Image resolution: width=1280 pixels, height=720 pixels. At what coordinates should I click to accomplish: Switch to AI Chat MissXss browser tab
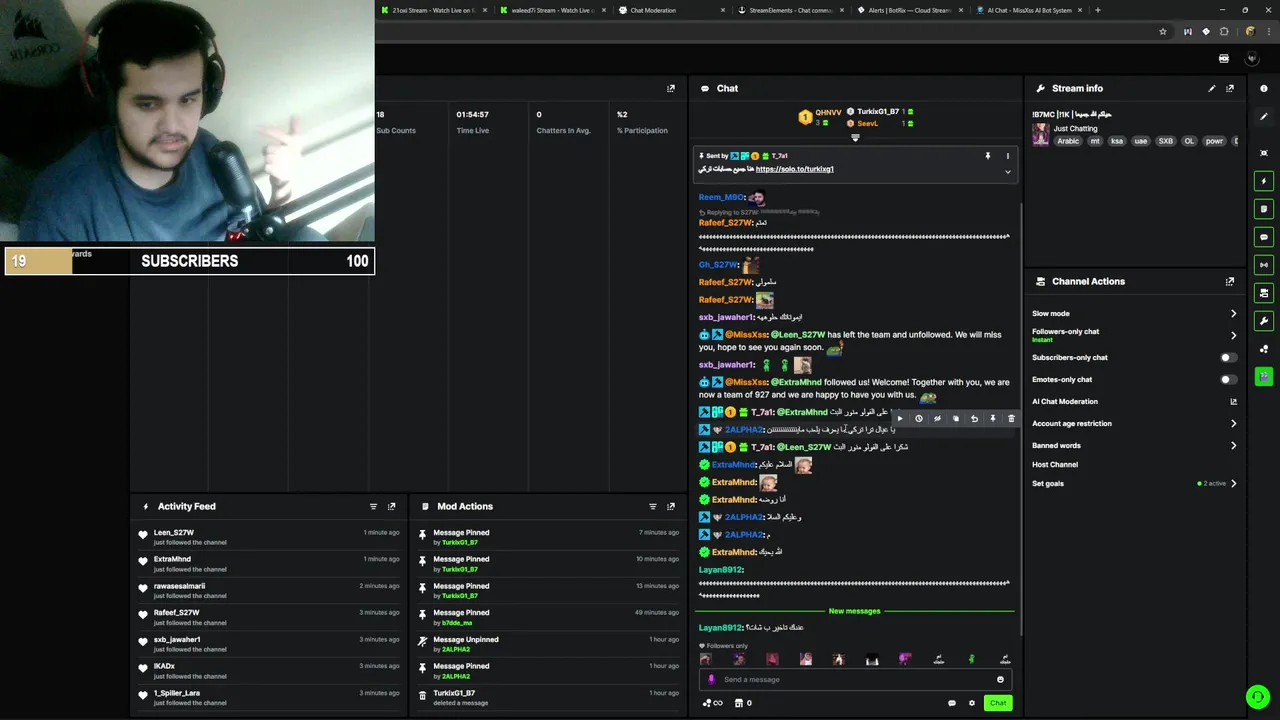click(x=1027, y=10)
